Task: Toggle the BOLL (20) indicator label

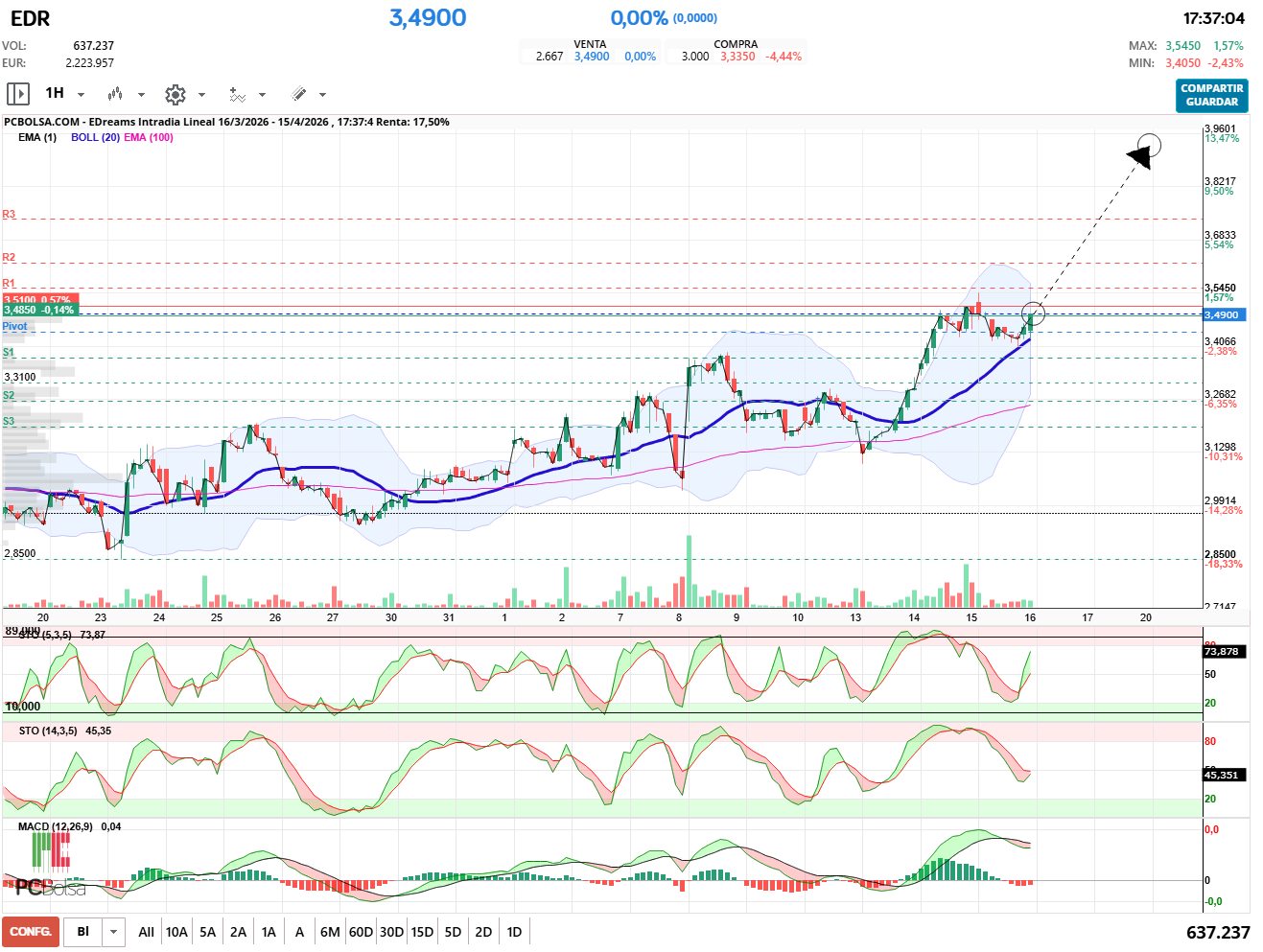Action: [x=95, y=137]
